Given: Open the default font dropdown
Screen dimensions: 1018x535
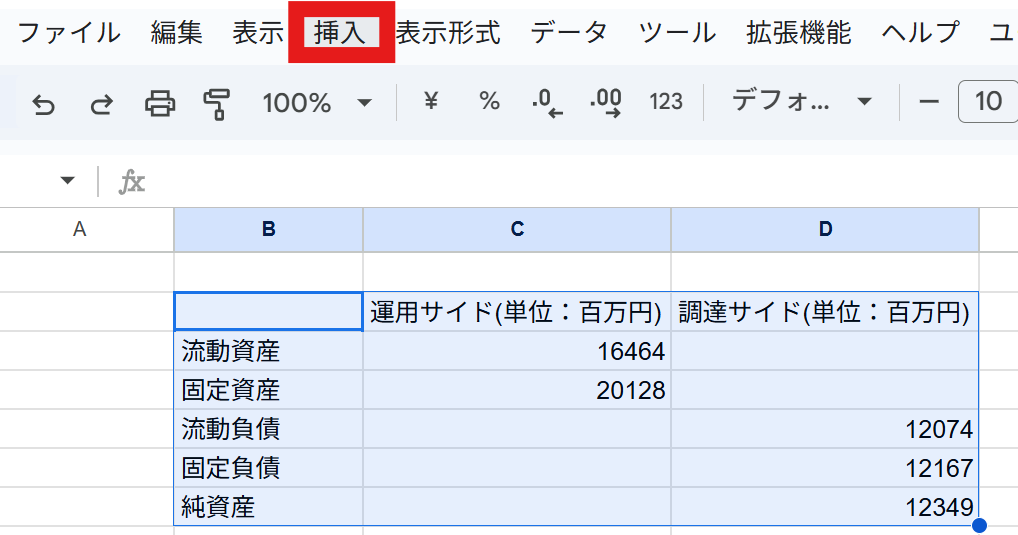Looking at the screenshot, I should [x=801, y=101].
